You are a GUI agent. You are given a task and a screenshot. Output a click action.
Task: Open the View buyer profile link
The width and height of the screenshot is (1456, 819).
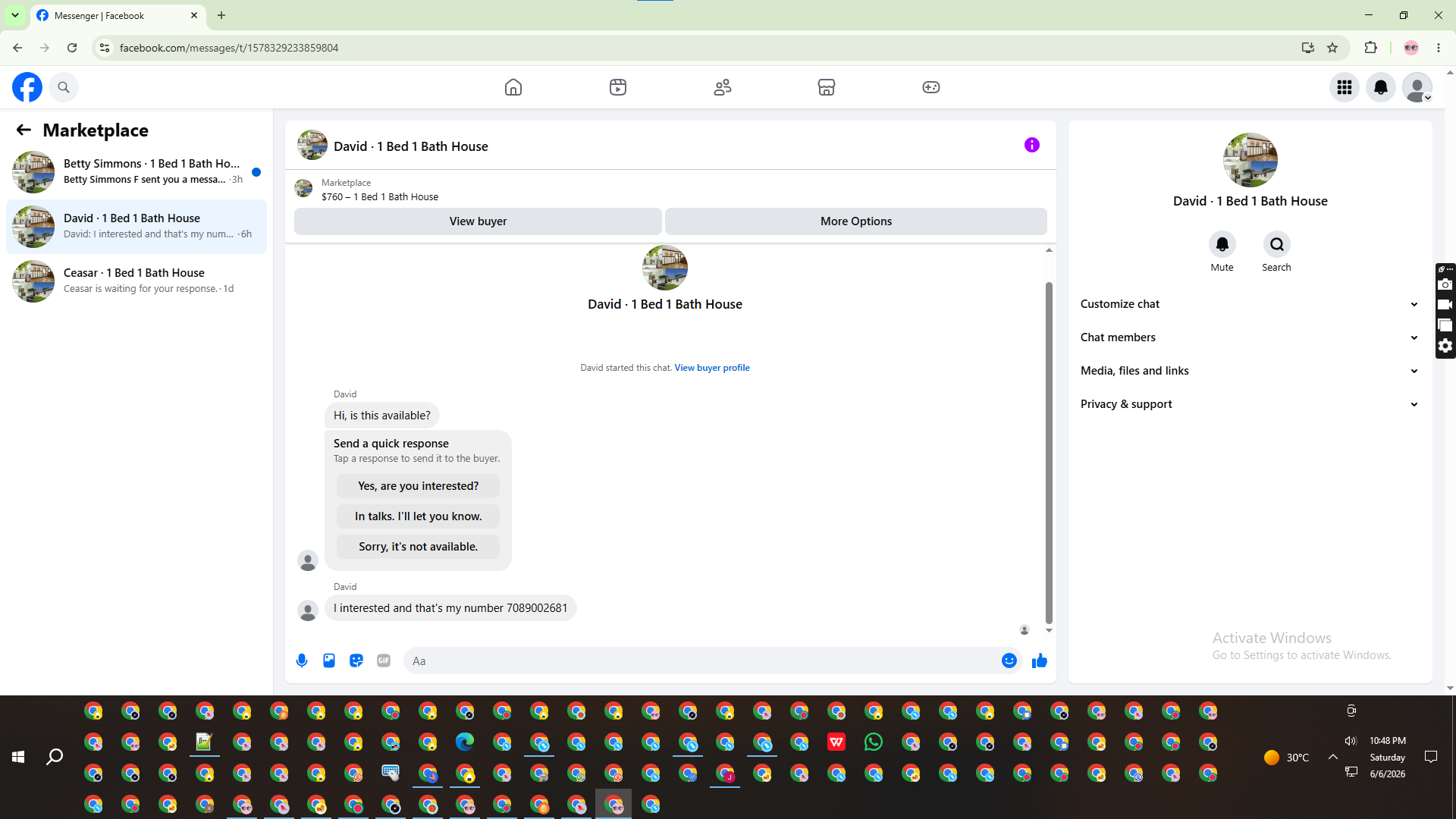click(712, 368)
